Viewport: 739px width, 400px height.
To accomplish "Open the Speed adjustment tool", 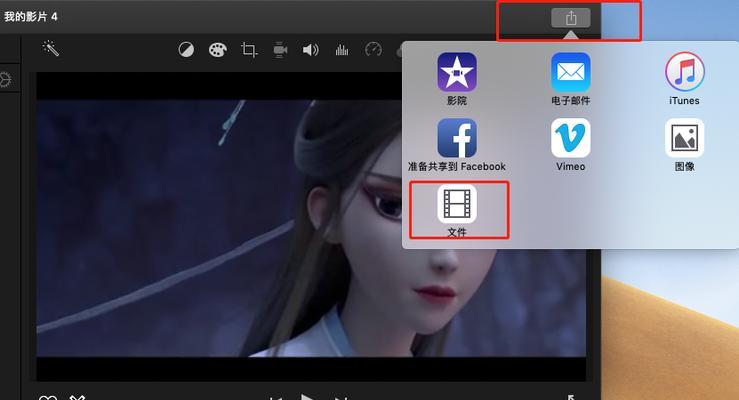I will pyautogui.click(x=373, y=49).
